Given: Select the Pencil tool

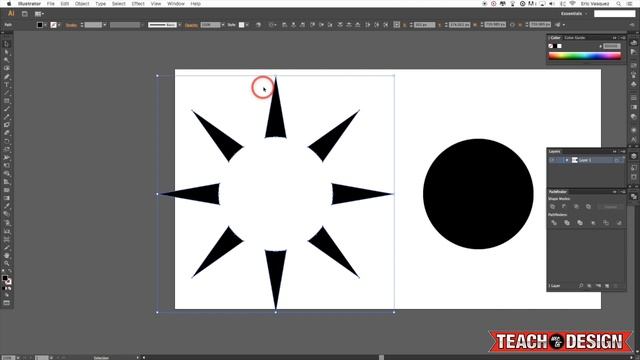Looking at the screenshot, I should tap(7, 117).
